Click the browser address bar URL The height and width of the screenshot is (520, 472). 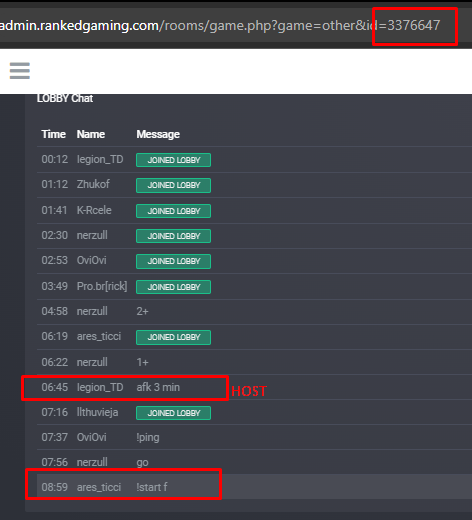pos(220,26)
